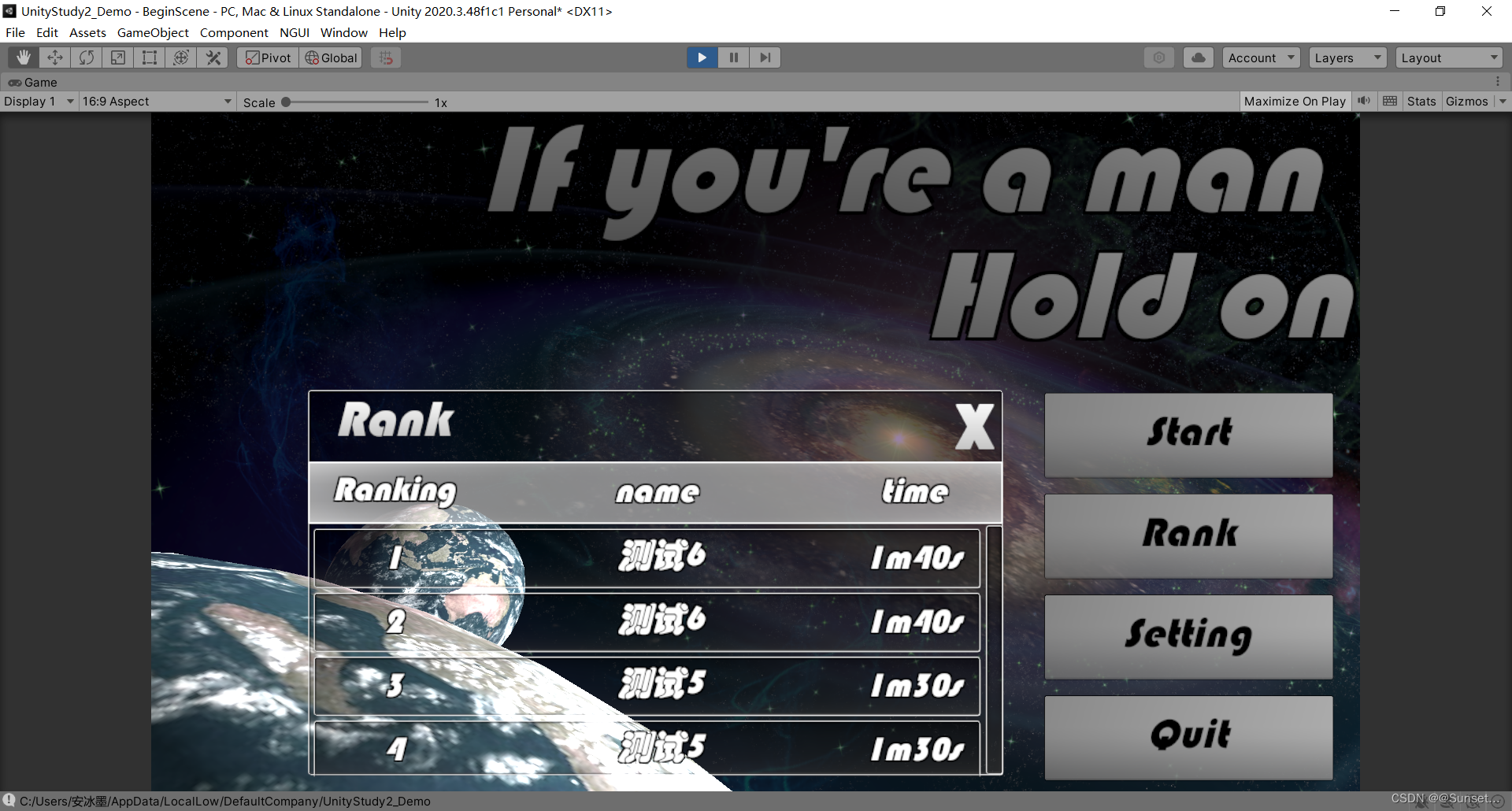
Task: Click the status bar log icon
Action: click(x=9, y=801)
